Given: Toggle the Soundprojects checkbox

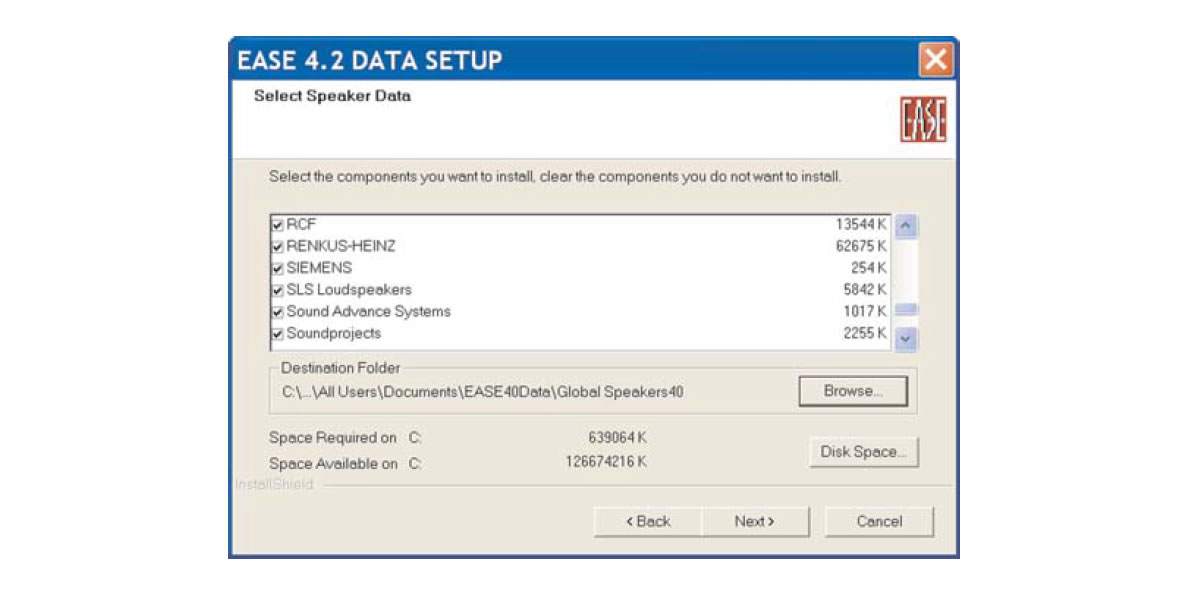Looking at the screenshot, I should [278, 335].
